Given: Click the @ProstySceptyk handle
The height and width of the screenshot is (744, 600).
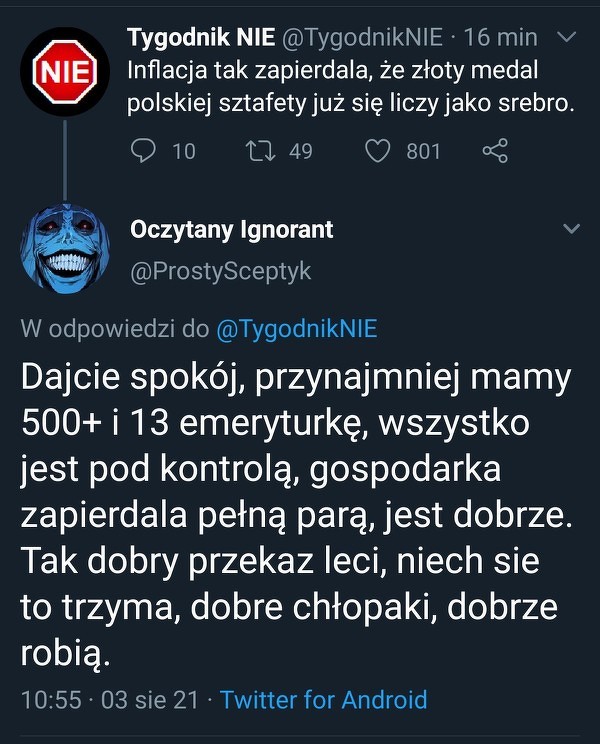Looking at the screenshot, I should tap(221, 271).
